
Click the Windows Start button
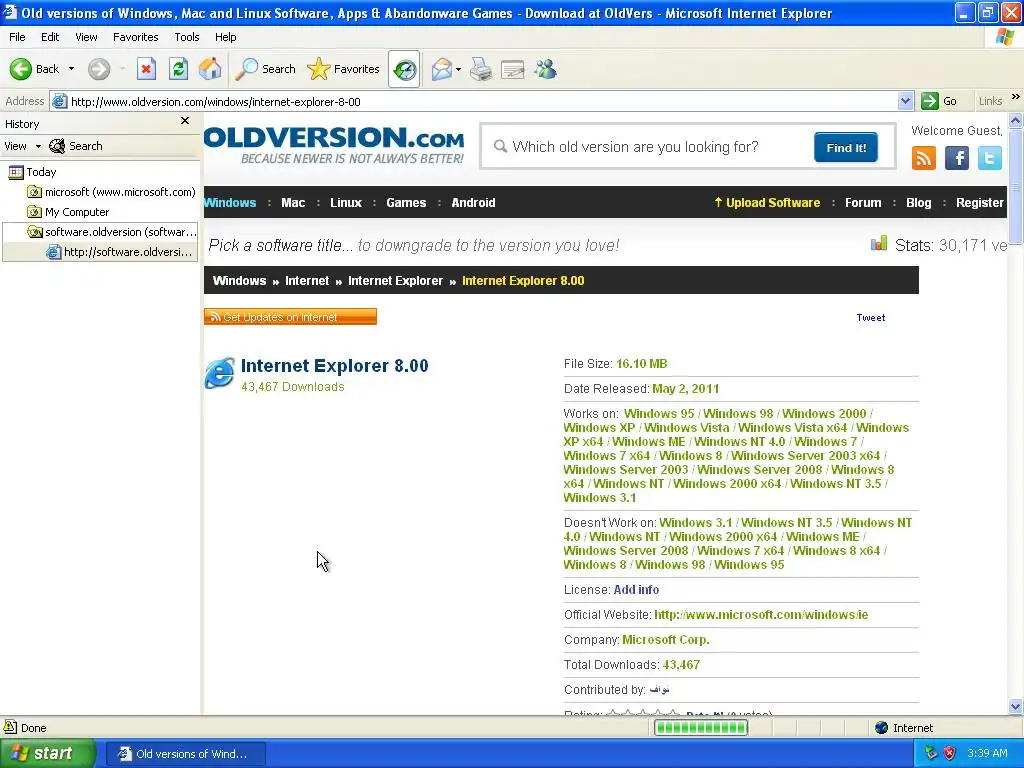[x=48, y=754]
